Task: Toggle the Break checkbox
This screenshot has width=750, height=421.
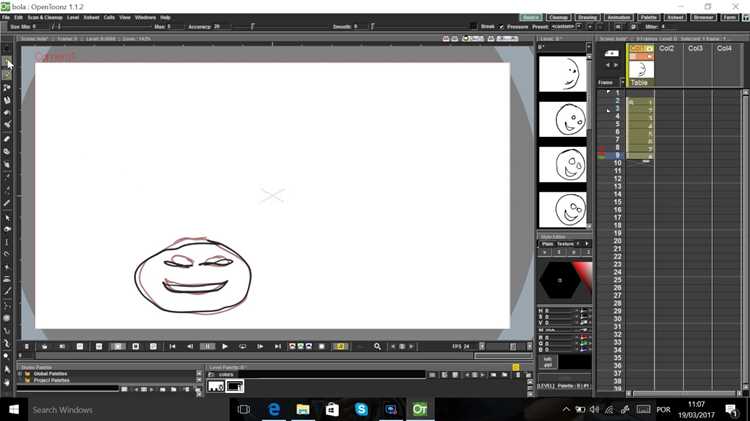Action: click(474, 26)
